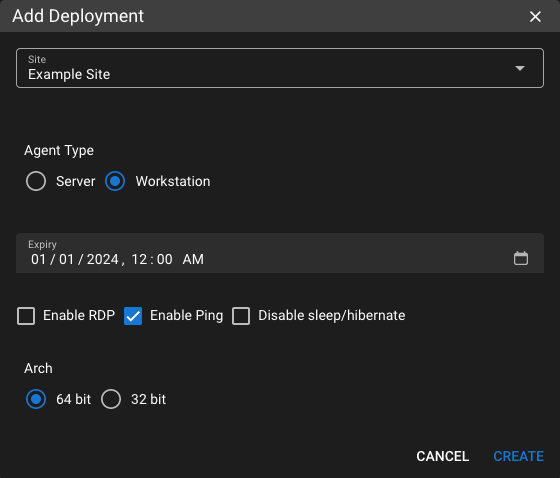Choose 32 bit architecture
The height and width of the screenshot is (478, 560).
pos(111,399)
